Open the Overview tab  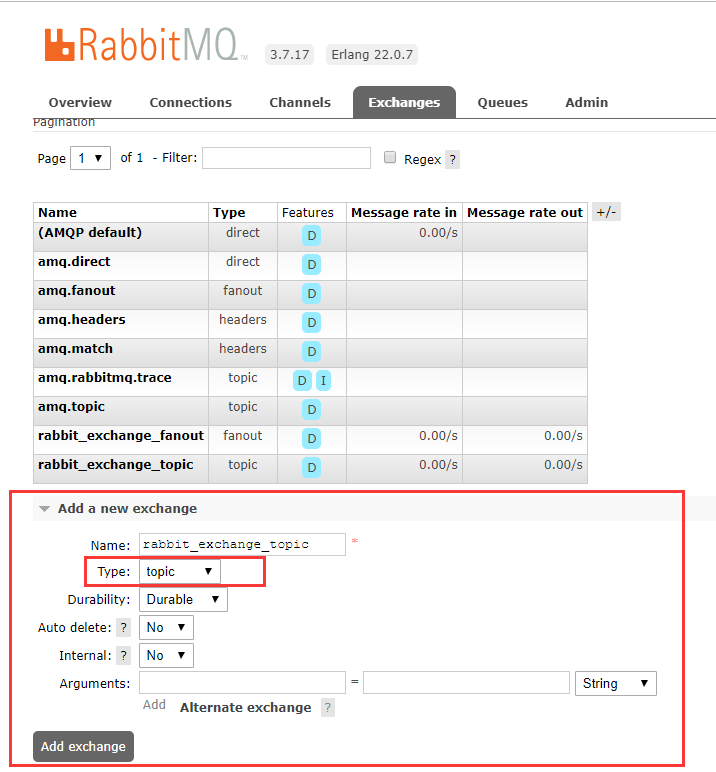[80, 102]
